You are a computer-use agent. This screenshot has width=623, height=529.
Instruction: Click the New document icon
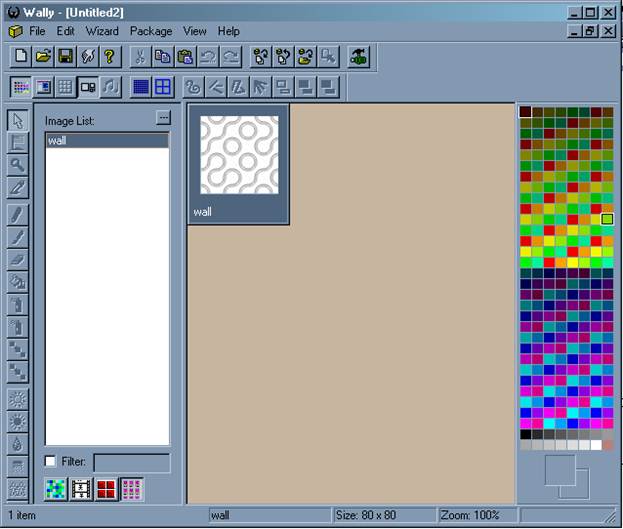tap(20, 57)
